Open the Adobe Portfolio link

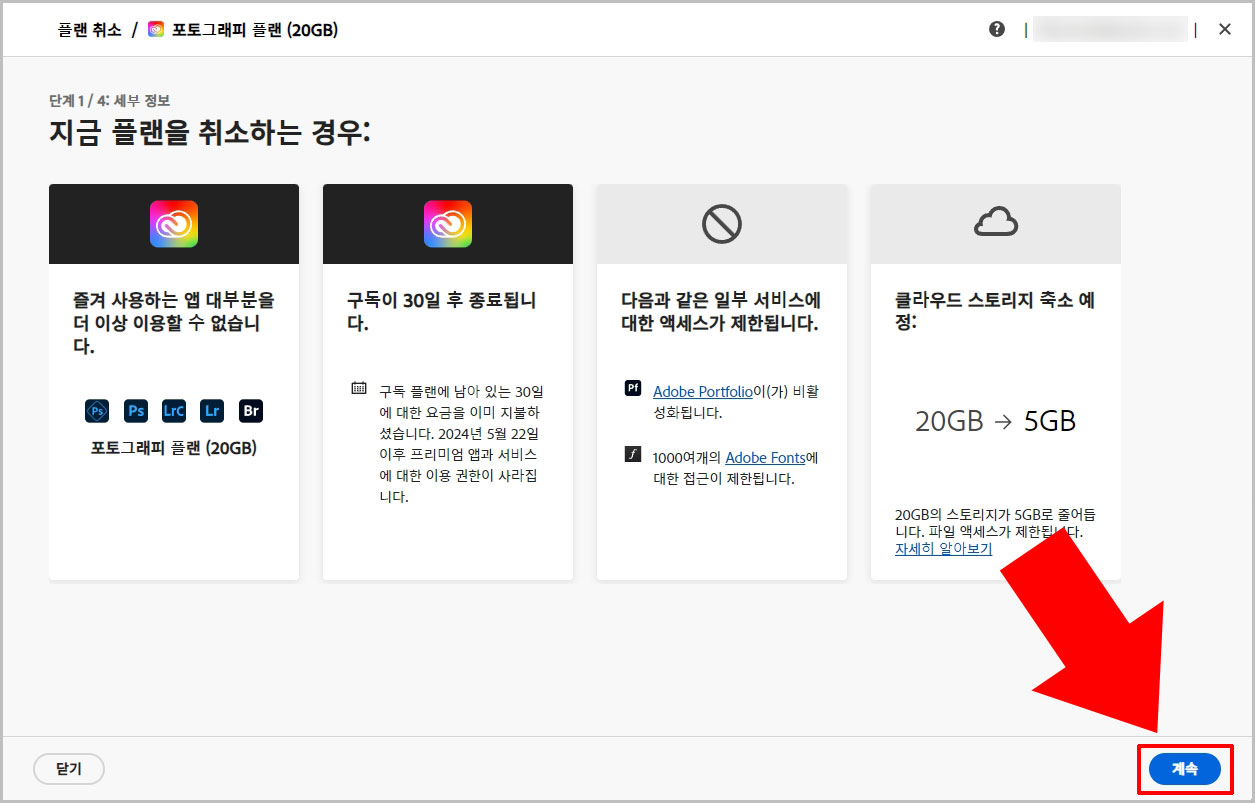point(702,392)
